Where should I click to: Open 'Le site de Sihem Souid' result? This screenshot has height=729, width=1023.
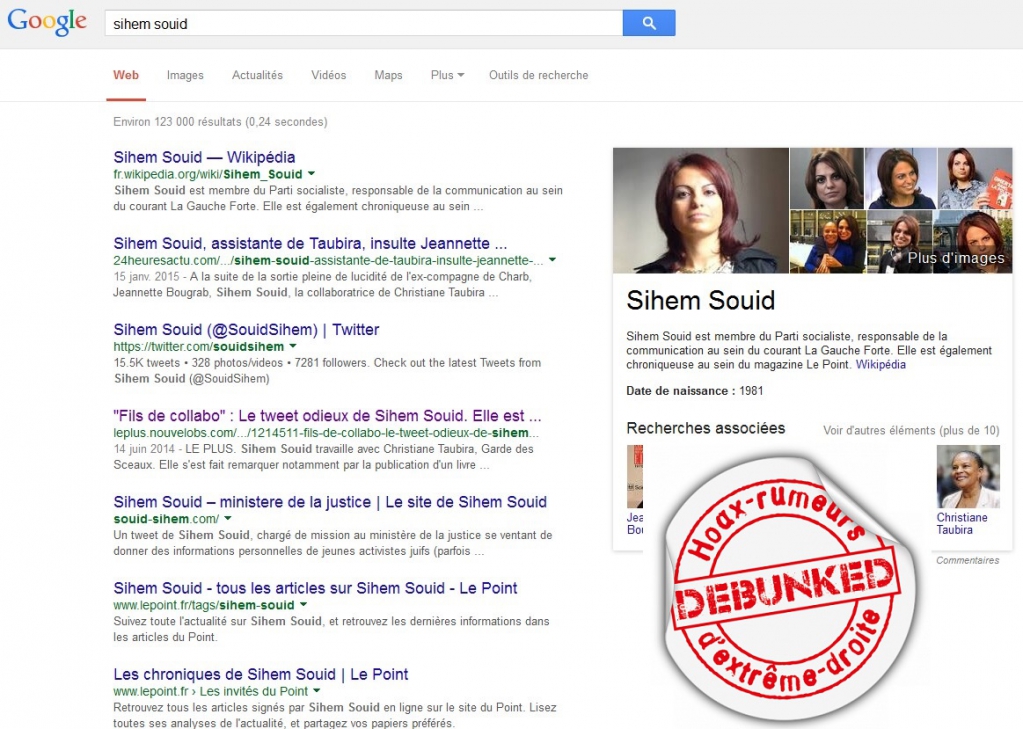point(330,502)
